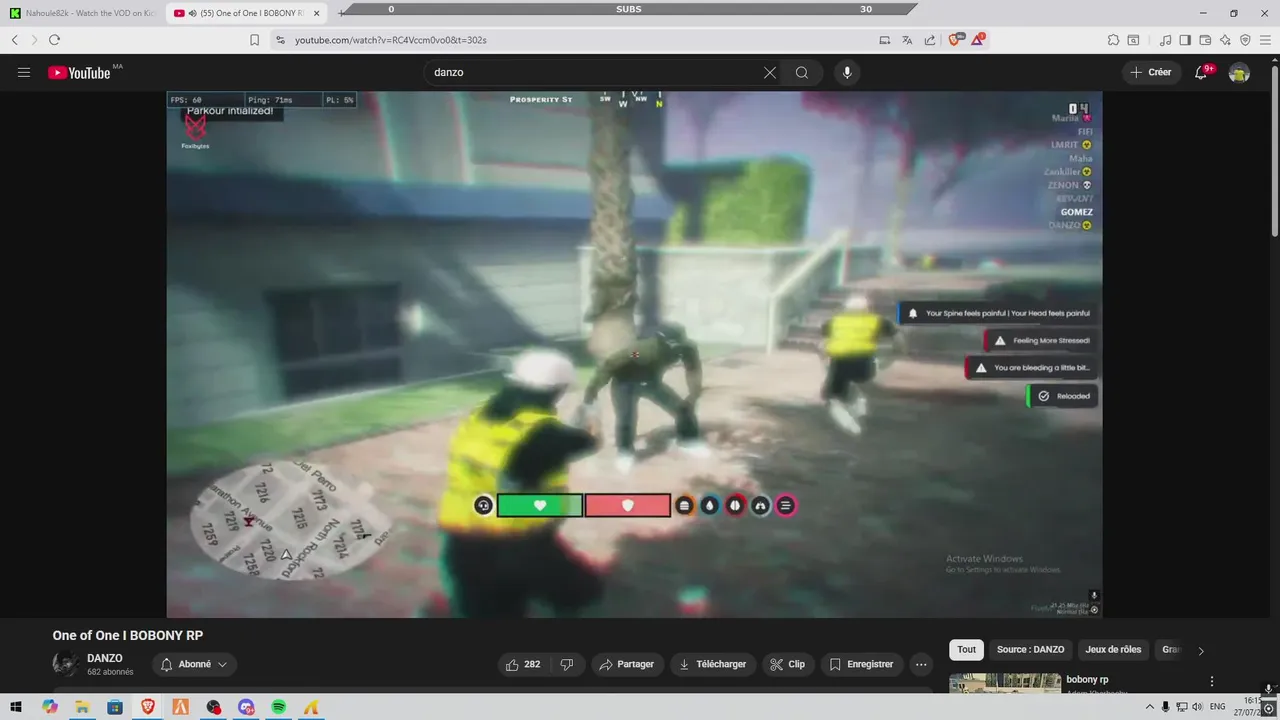Image resolution: width=1280 pixels, height=720 pixels.
Task: Click the video player to pause
Action: (x=634, y=354)
